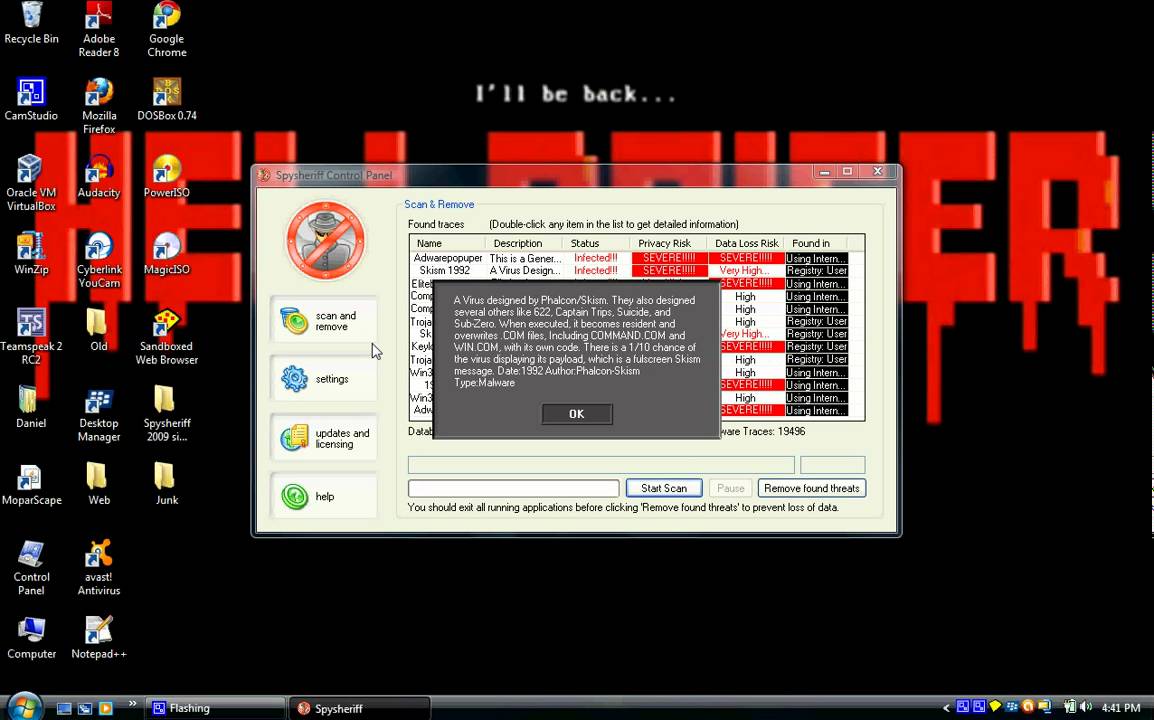
Task: Sort list by Privacy Risk header
Action: pyautogui.click(x=668, y=243)
